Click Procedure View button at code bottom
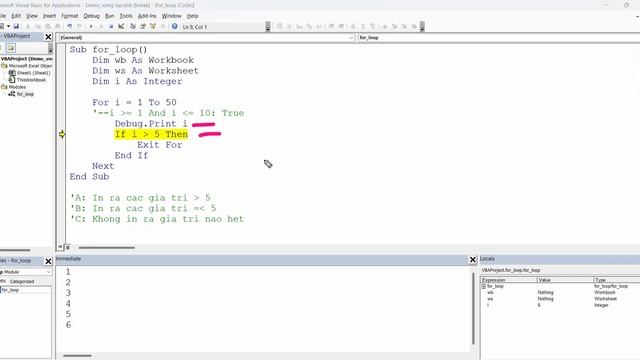 point(60,247)
